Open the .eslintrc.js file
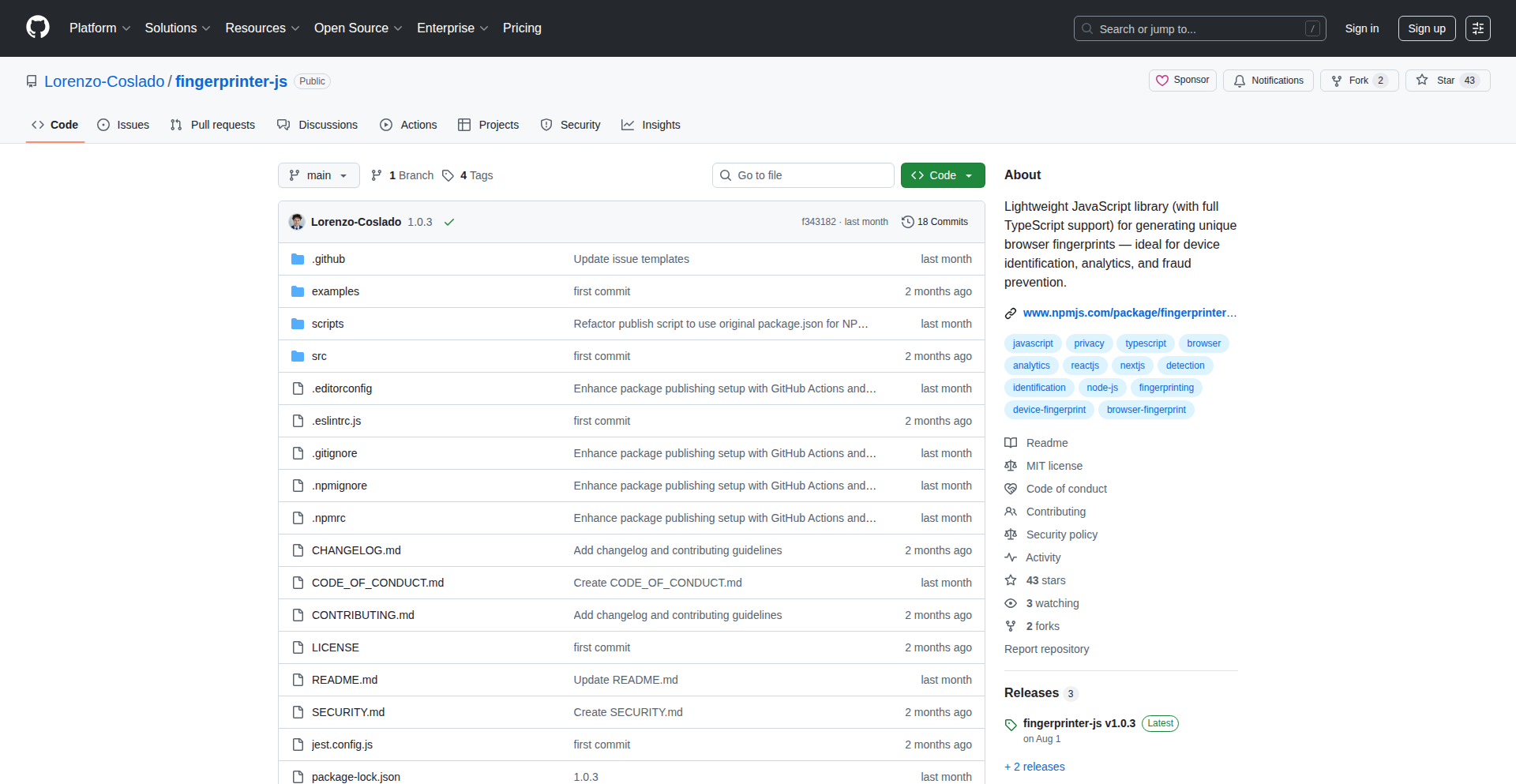Screen dimensions: 1516x784 (x=336, y=421)
